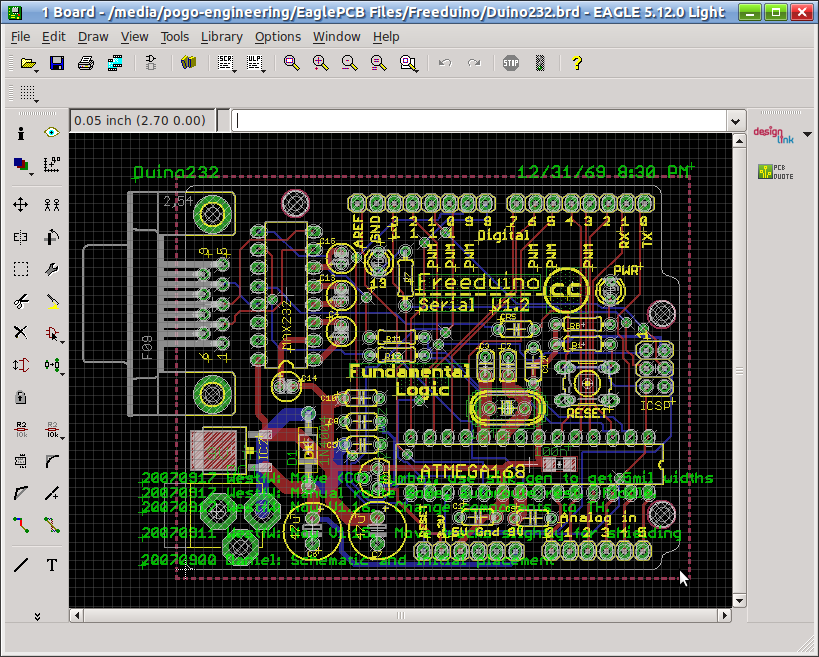Click the Stop command button
Image resolution: width=819 pixels, height=657 pixels.
pyautogui.click(x=511, y=63)
